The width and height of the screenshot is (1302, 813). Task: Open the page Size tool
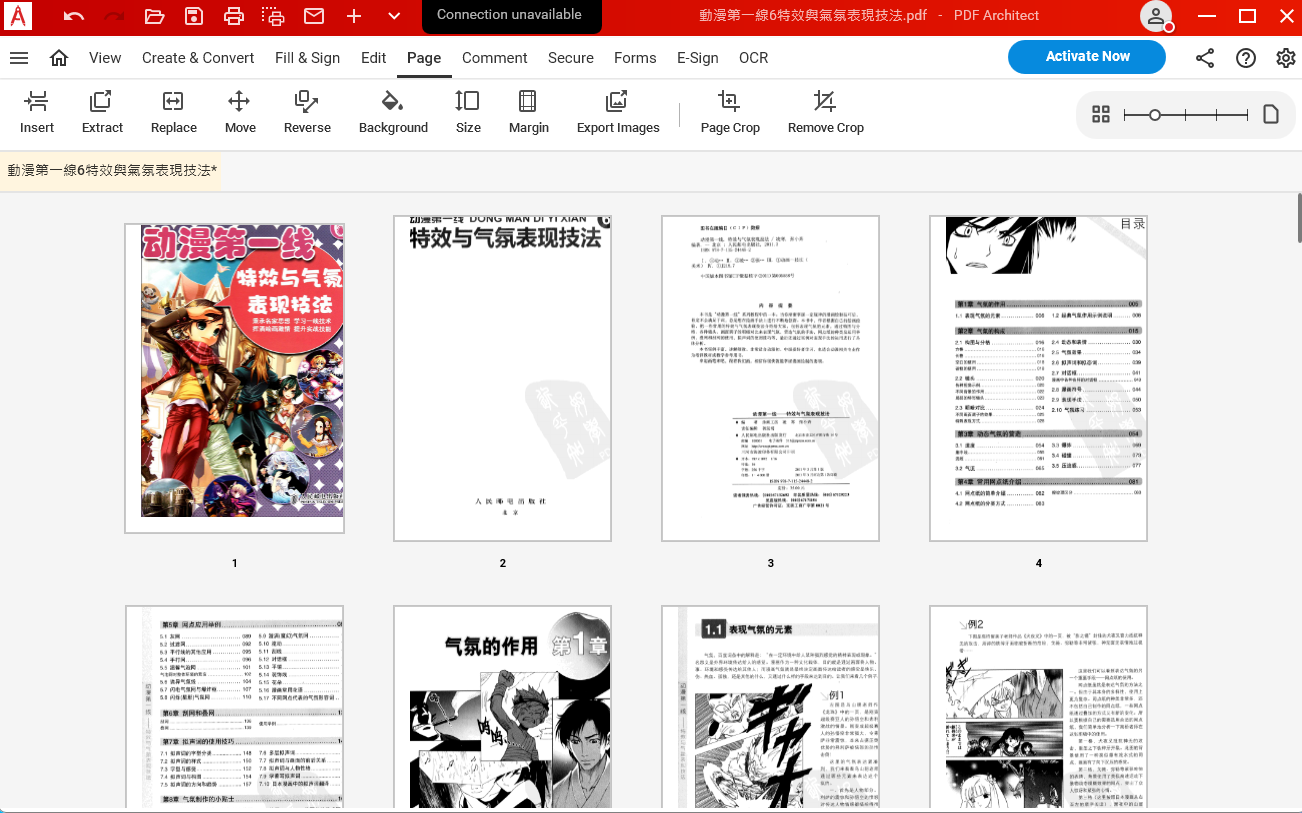point(468,112)
